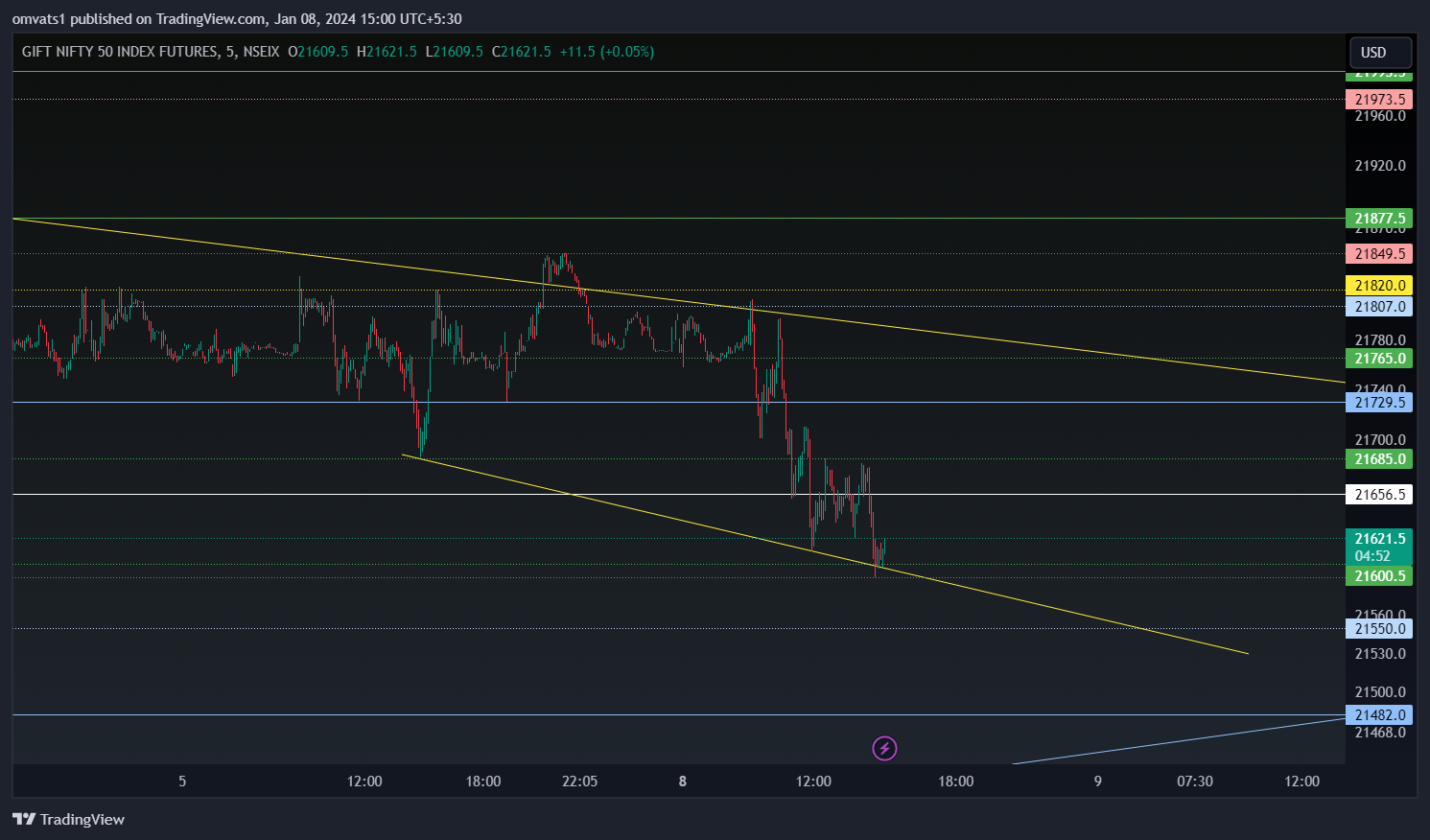The height and width of the screenshot is (840, 1430).
Task: Select the 21973.5 red price label
Action: click(1379, 100)
